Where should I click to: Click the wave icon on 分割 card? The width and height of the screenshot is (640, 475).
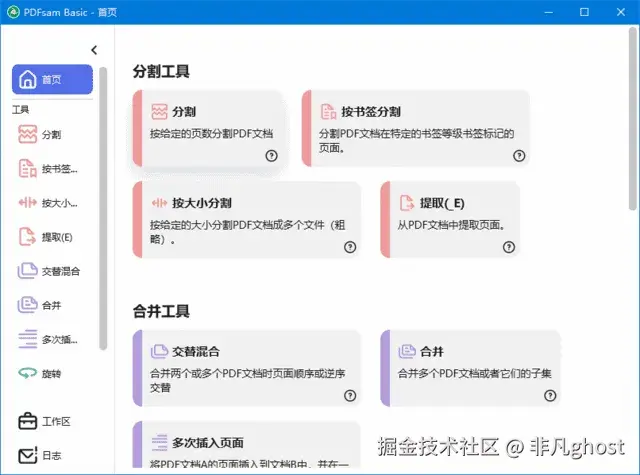(159, 111)
